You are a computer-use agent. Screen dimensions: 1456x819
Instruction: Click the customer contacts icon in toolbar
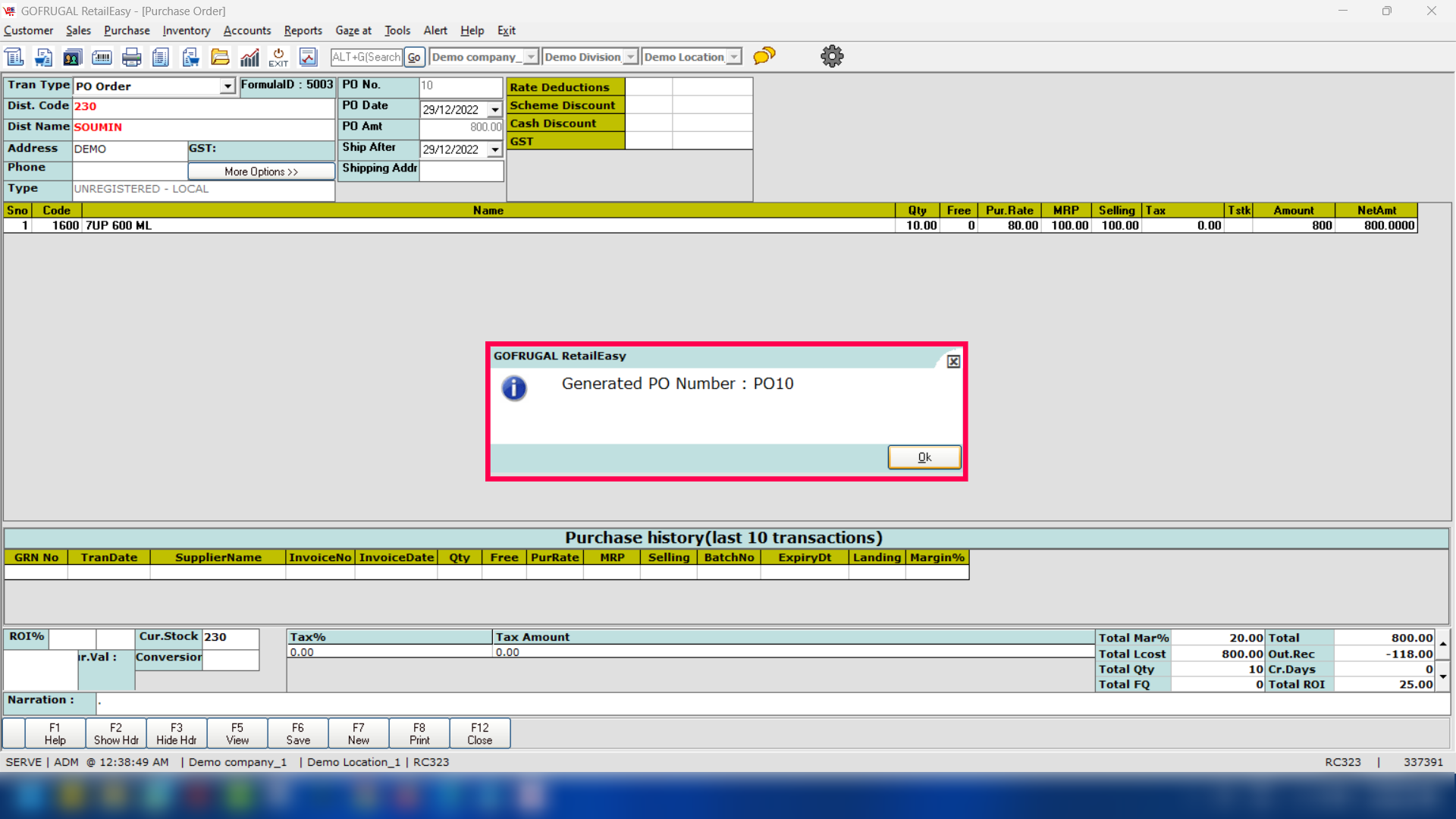(72, 57)
